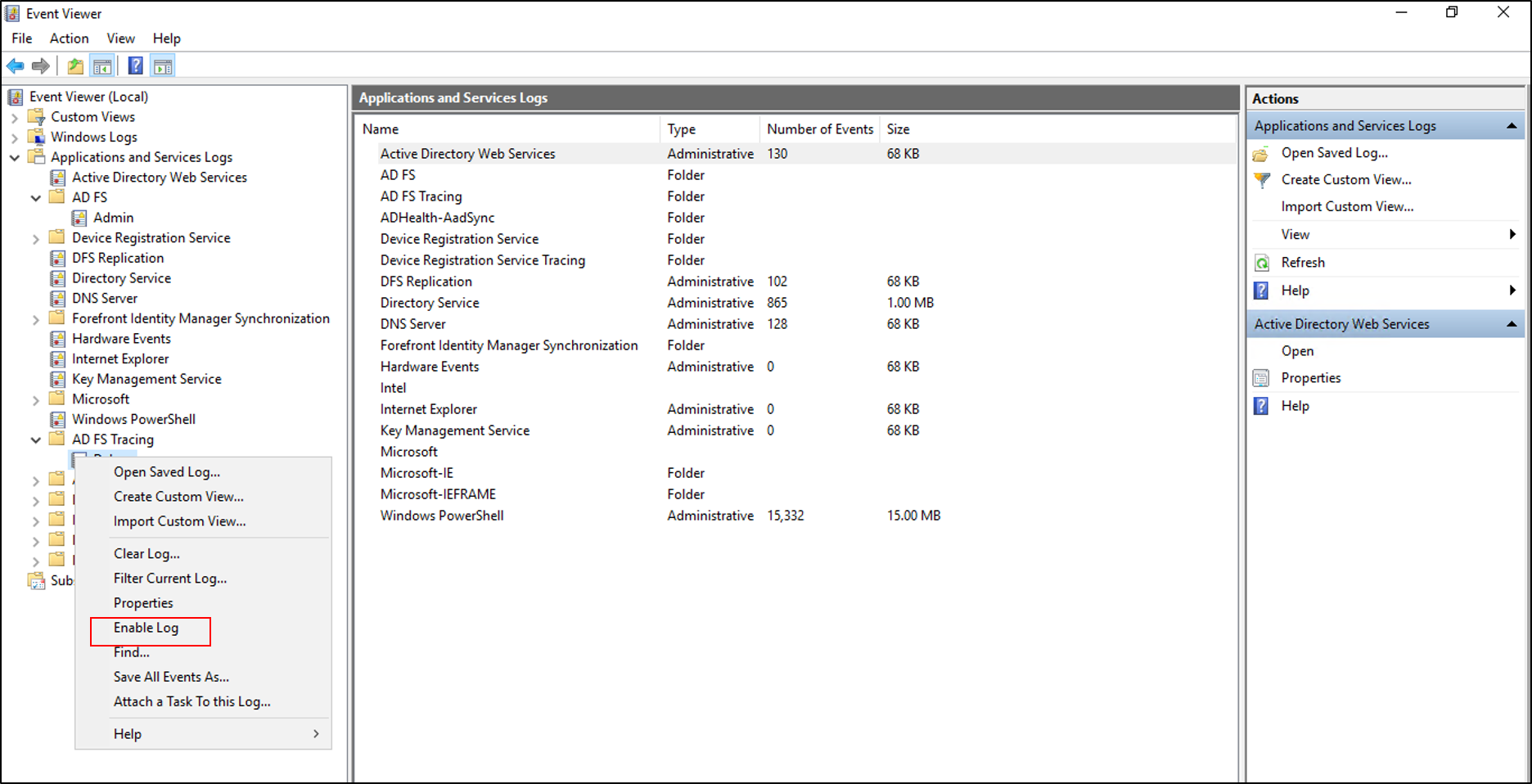Select the Windows PowerShell log entry

click(441, 516)
